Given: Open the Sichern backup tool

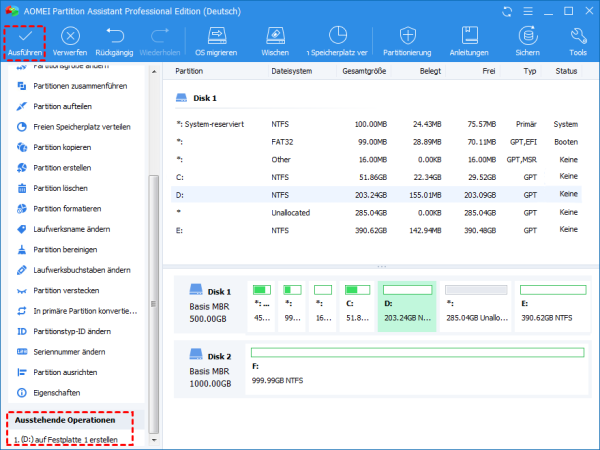Looking at the screenshot, I should pyautogui.click(x=528, y=42).
